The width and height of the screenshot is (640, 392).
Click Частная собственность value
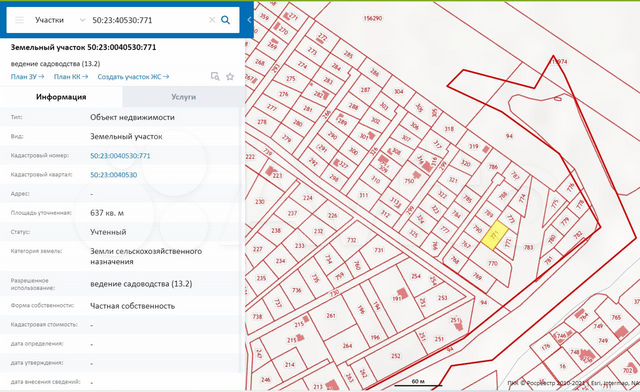(132, 306)
